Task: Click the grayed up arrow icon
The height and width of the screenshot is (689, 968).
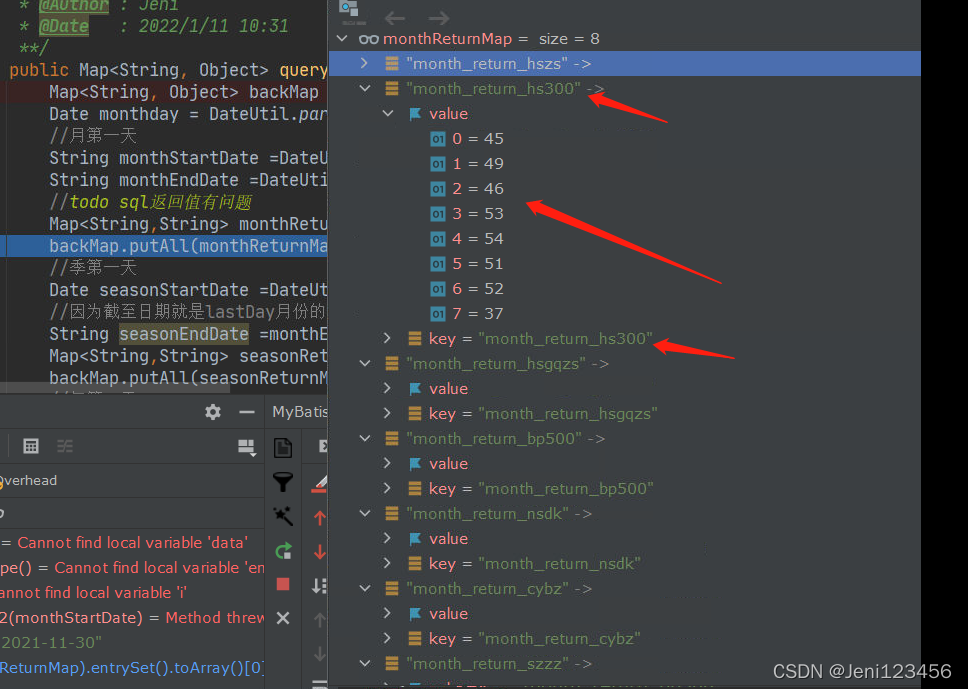Action: coord(319,619)
